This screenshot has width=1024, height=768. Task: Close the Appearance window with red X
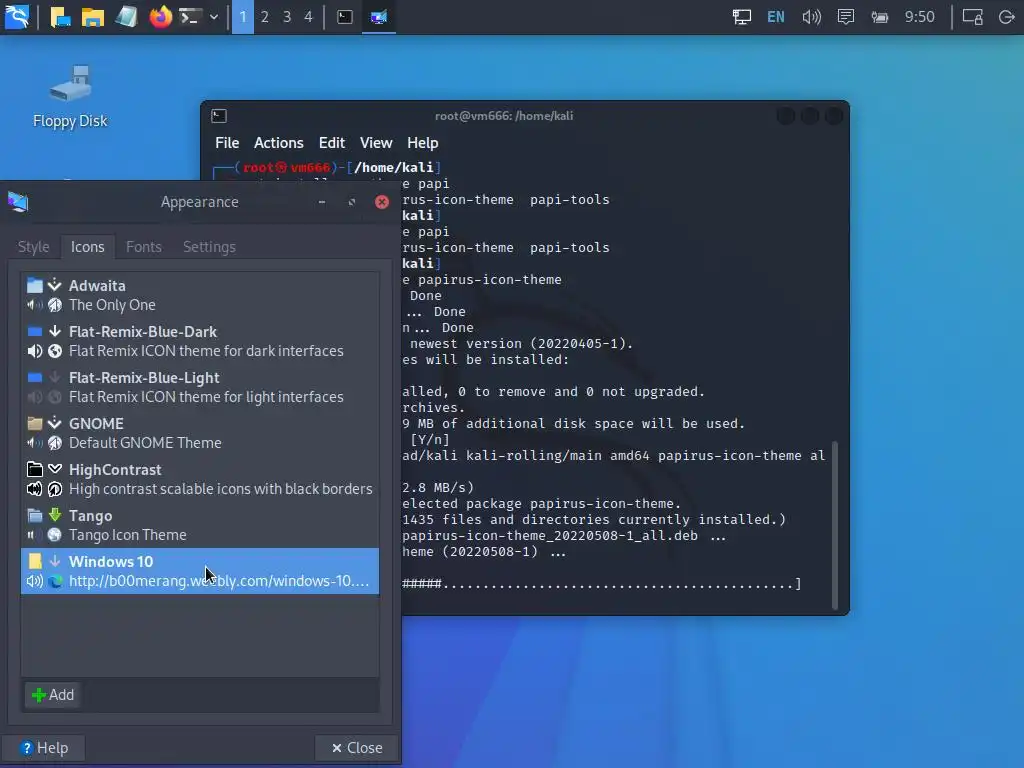click(382, 202)
